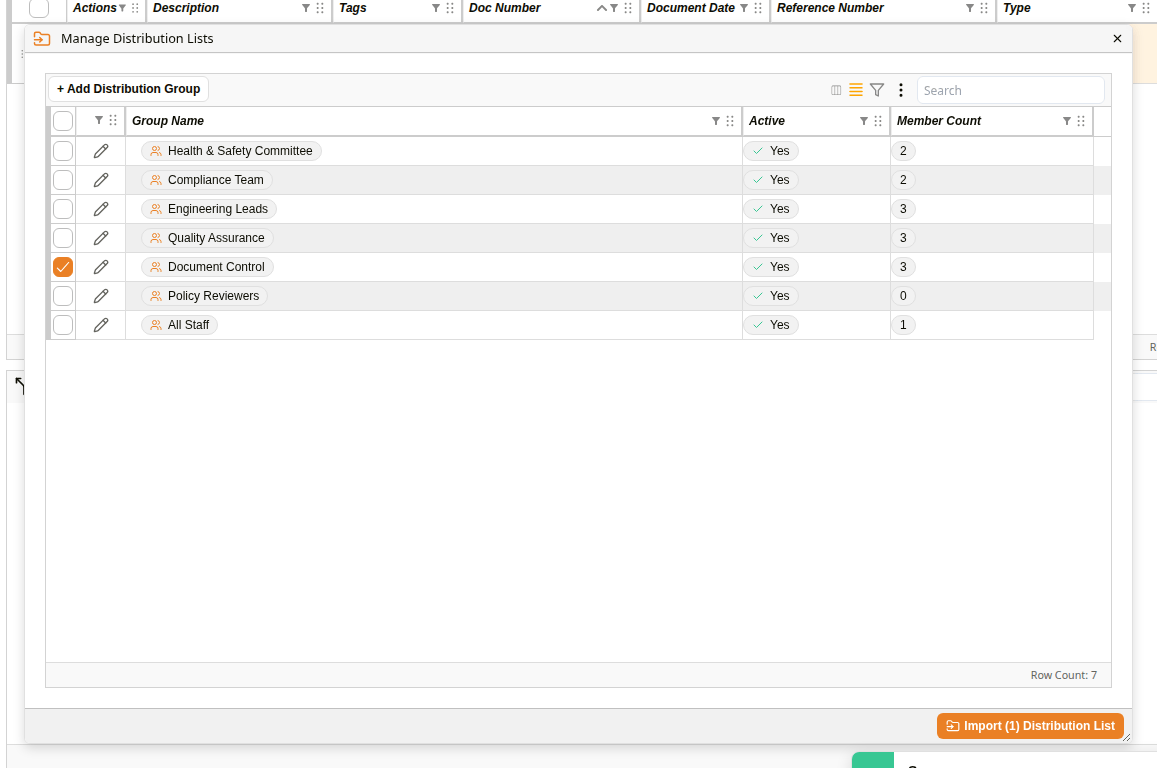Screen dimensions: 1157x768
Task: Filter the background Reference Number column
Action: pyautogui.click(x=970, y=8)
